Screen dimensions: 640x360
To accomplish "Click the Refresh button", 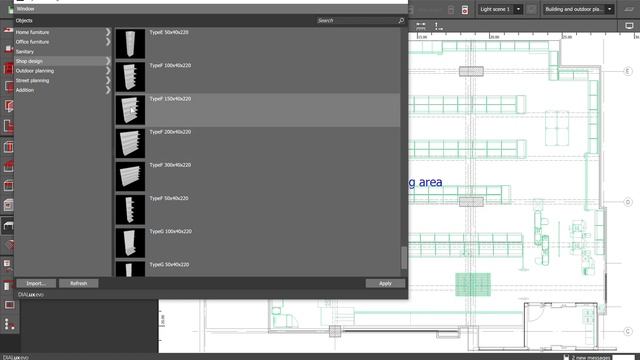I will [x=79, y=283].
